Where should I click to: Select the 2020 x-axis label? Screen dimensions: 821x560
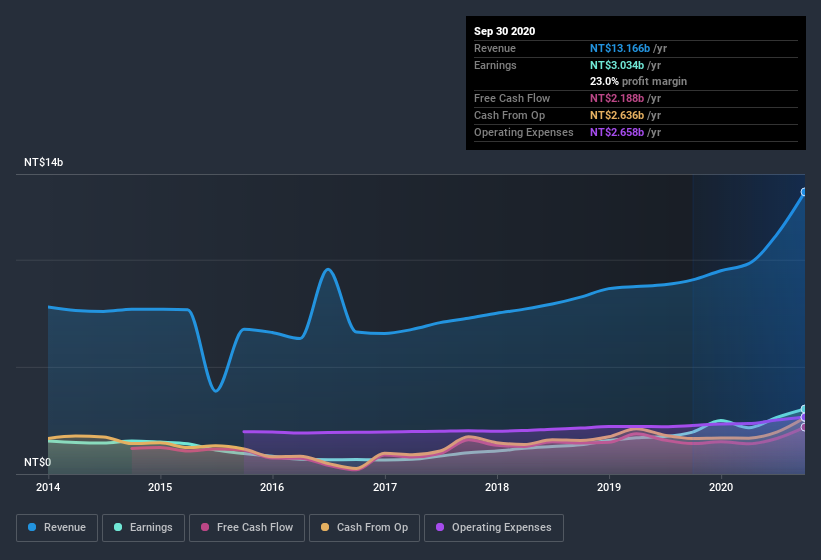721,487
